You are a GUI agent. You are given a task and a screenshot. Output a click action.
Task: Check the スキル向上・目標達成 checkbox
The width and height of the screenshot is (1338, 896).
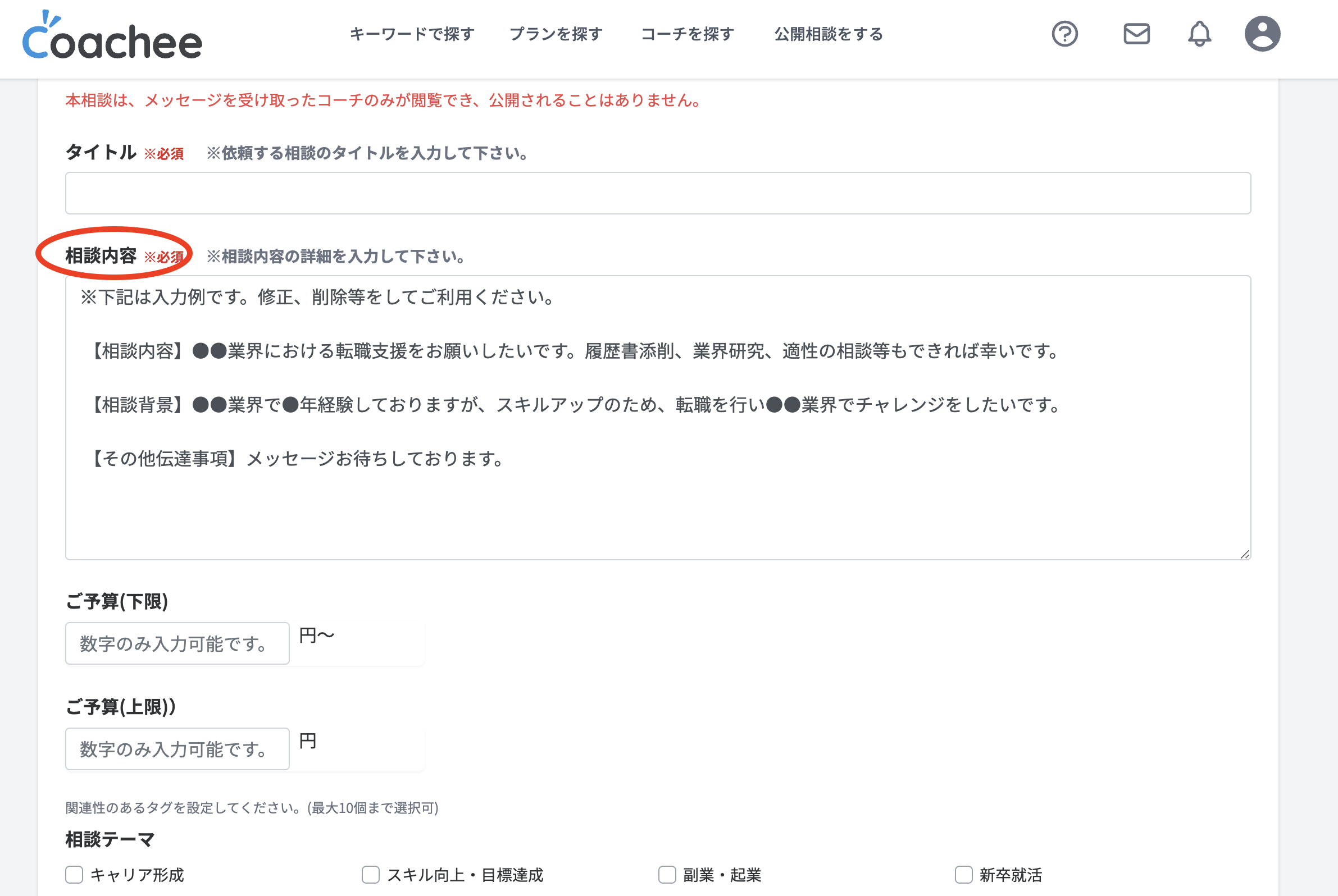coord(371,874)
